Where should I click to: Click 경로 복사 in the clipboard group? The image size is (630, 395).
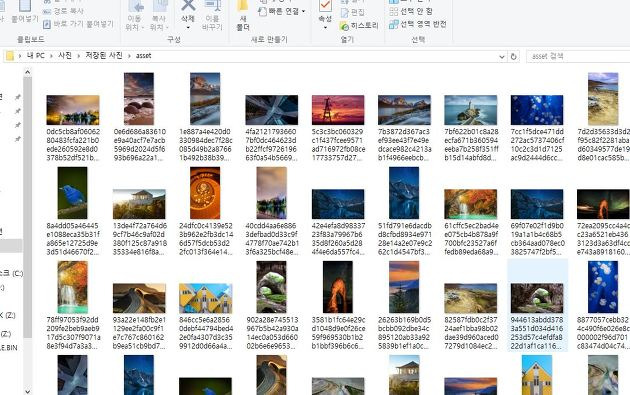point(63,11)
